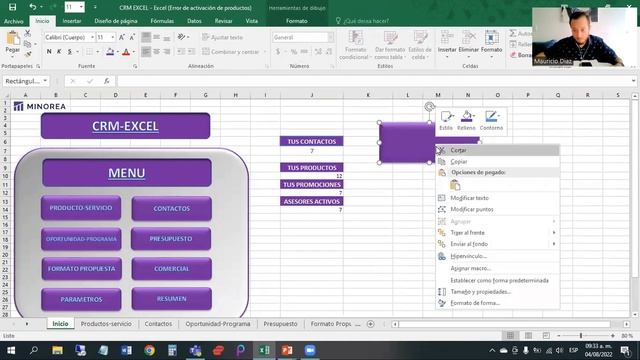
Task: Switch to the Datos tab
Action: coord(194,21)
